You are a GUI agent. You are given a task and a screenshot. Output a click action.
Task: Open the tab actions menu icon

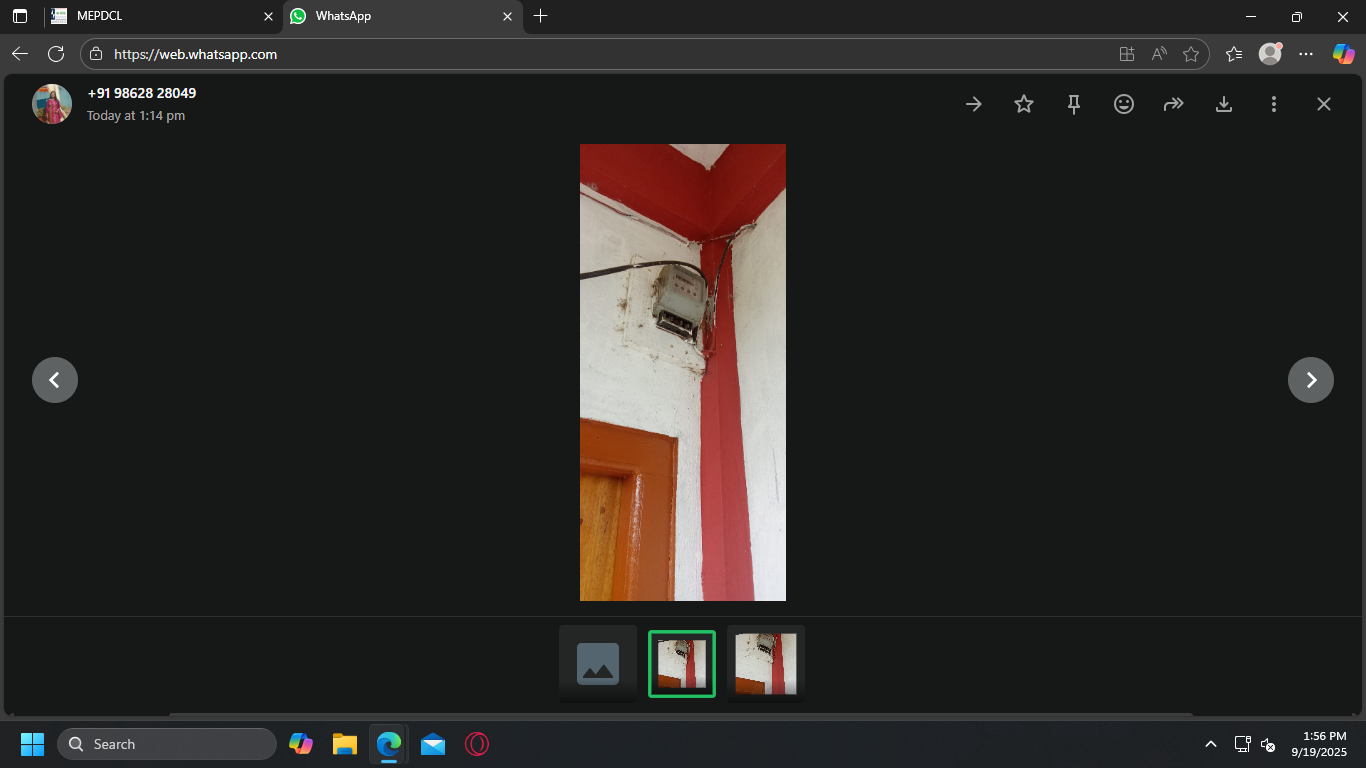point(20,16)
